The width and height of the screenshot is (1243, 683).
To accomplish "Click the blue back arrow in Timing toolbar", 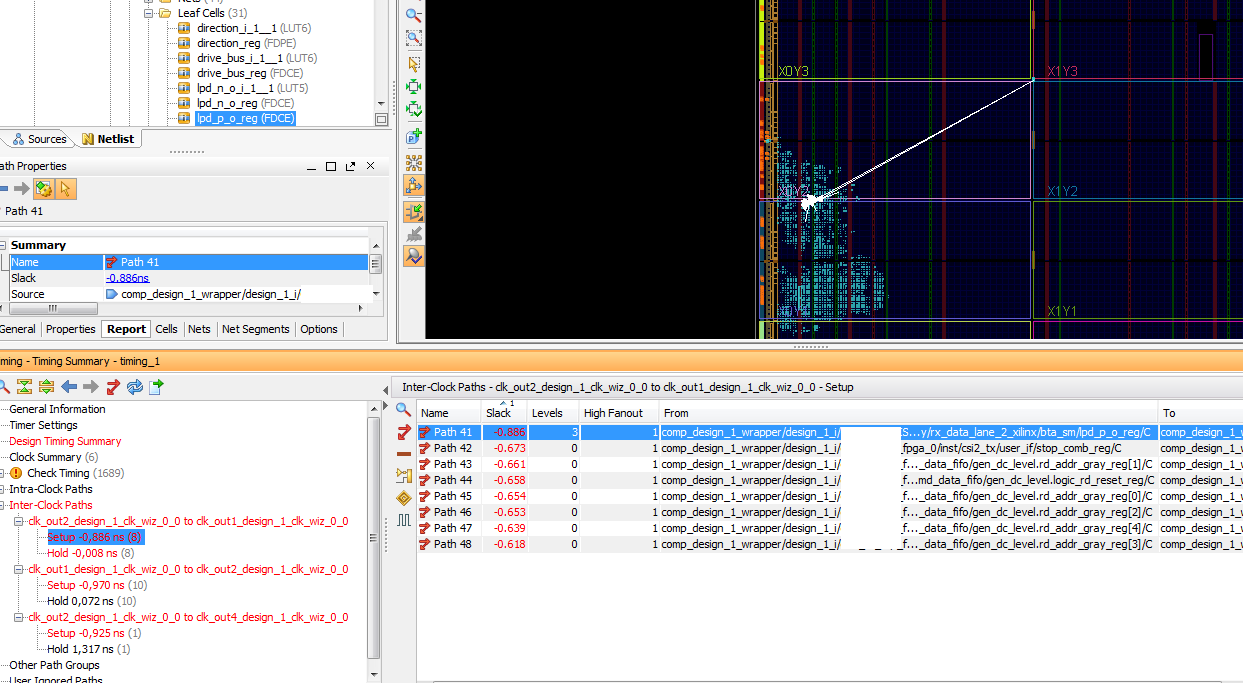I will point(69,386).
